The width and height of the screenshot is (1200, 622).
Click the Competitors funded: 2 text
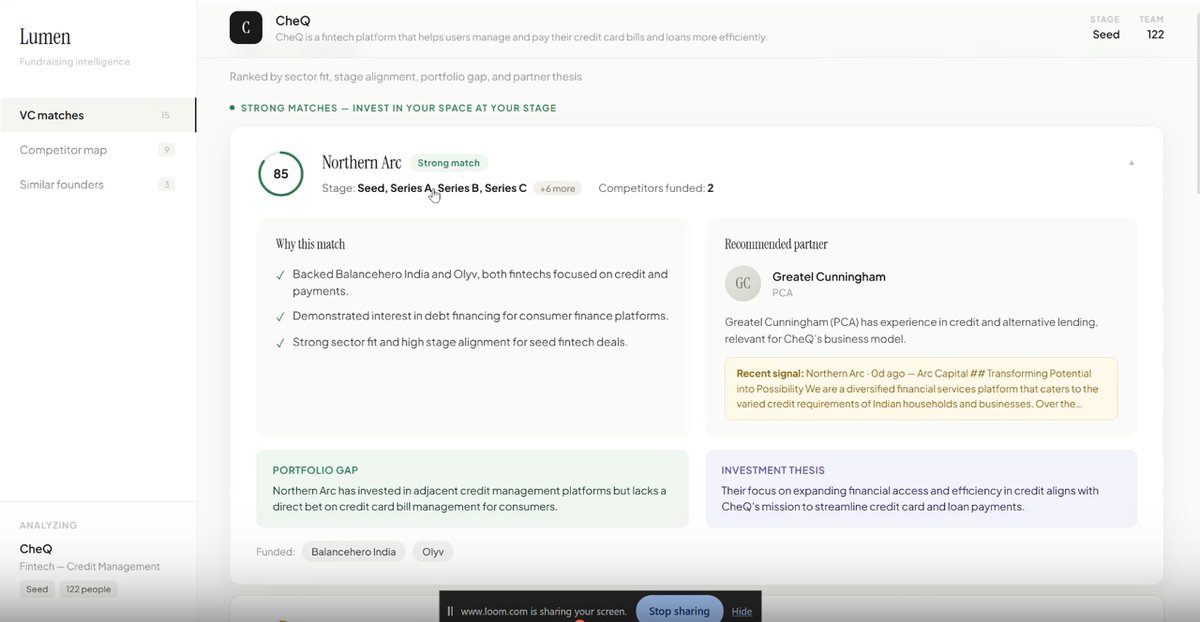coord(656,188)
